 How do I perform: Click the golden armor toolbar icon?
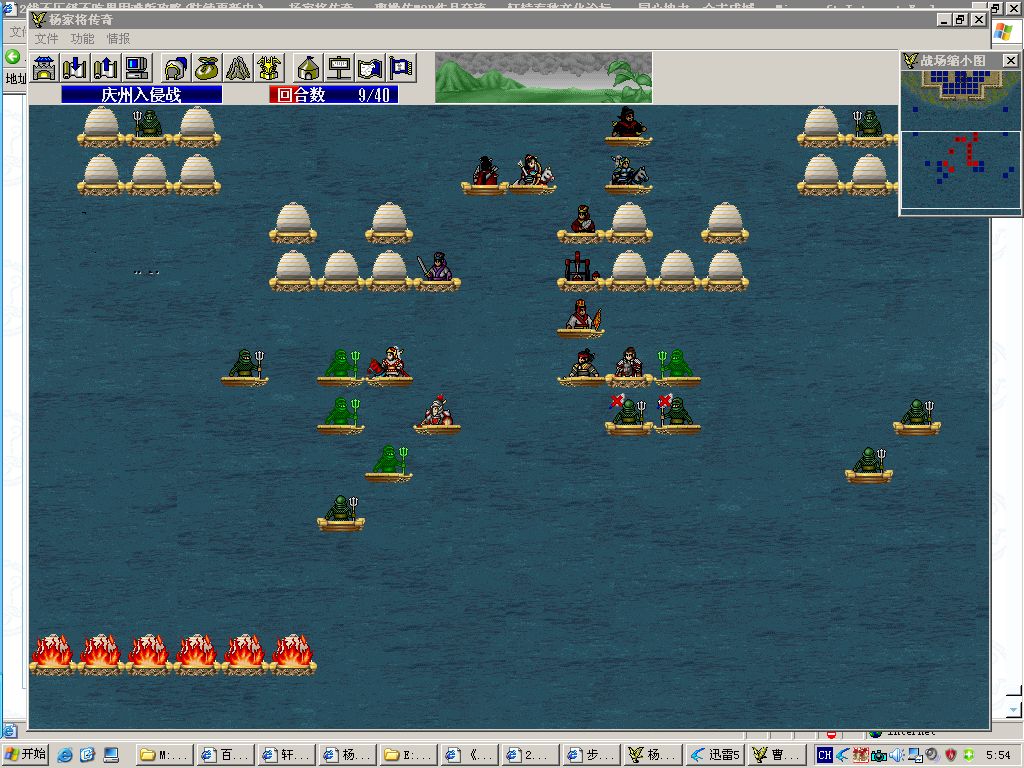(270, 68)
